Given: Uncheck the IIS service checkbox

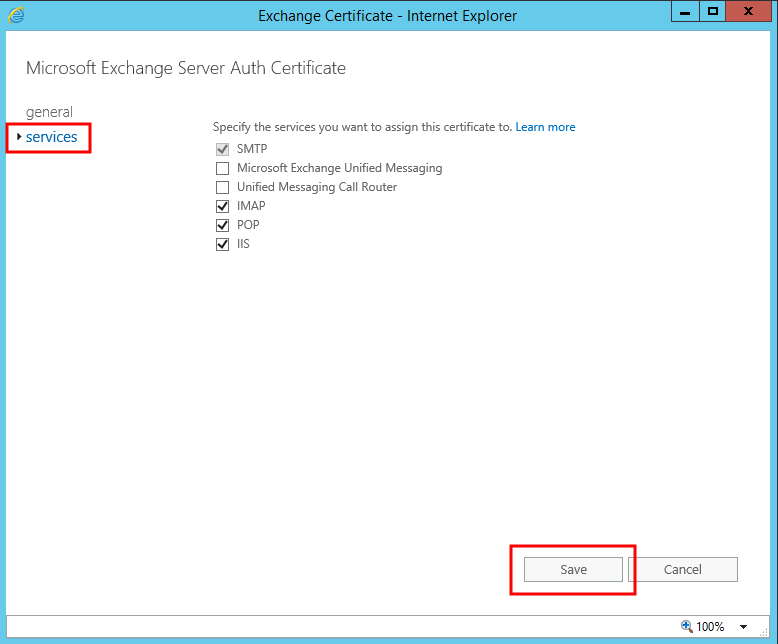Looking at the screenshot, I should coord(222,244).
